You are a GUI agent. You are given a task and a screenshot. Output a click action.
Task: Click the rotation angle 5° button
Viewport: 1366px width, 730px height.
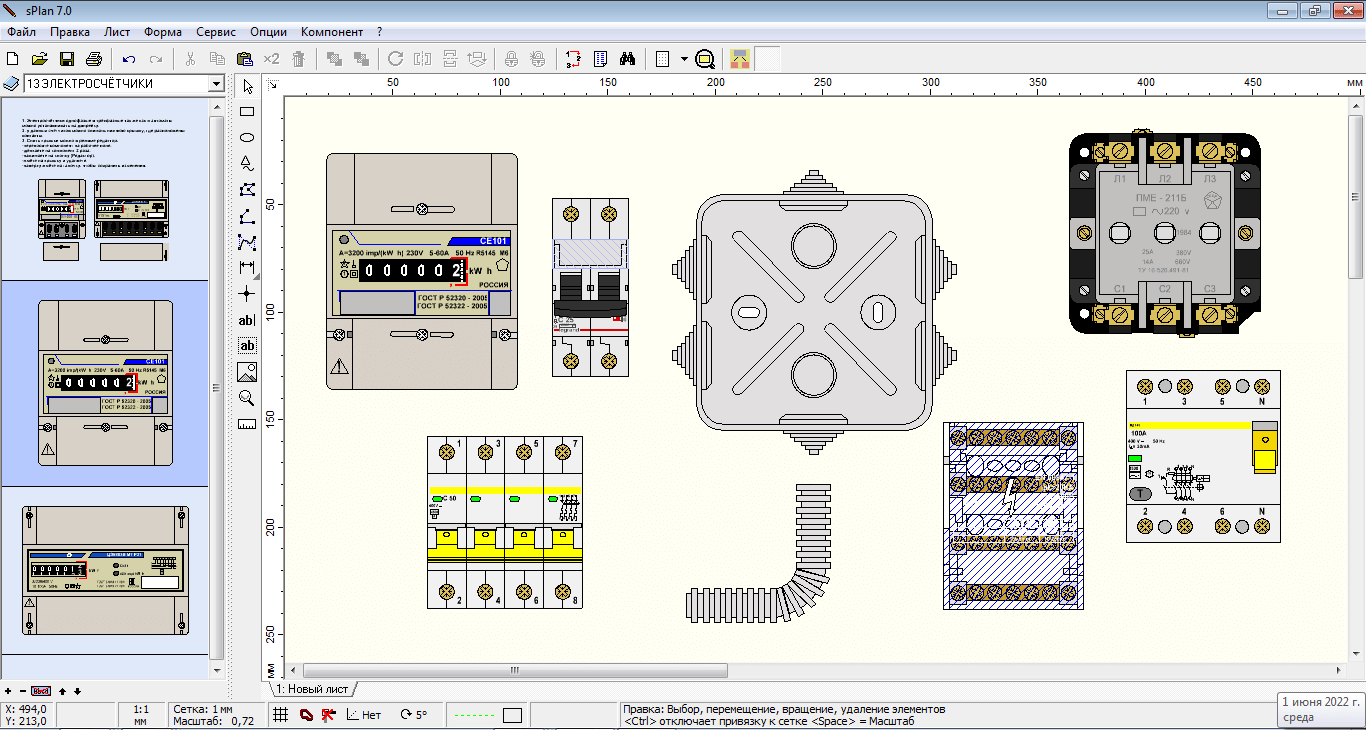413,715
